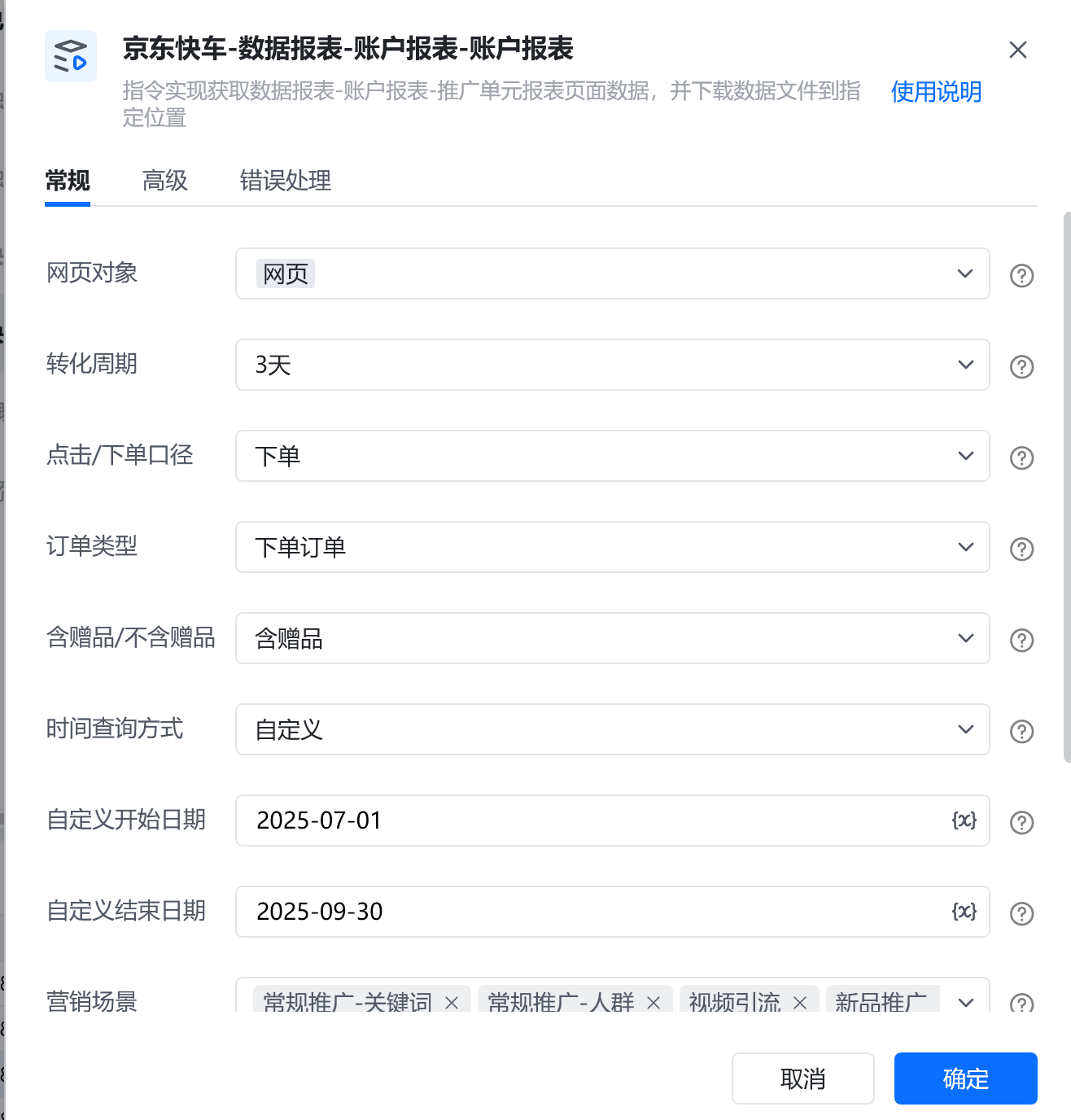
Task: Click the dialog's vertical scrollbar
Action: [1067, 487]
